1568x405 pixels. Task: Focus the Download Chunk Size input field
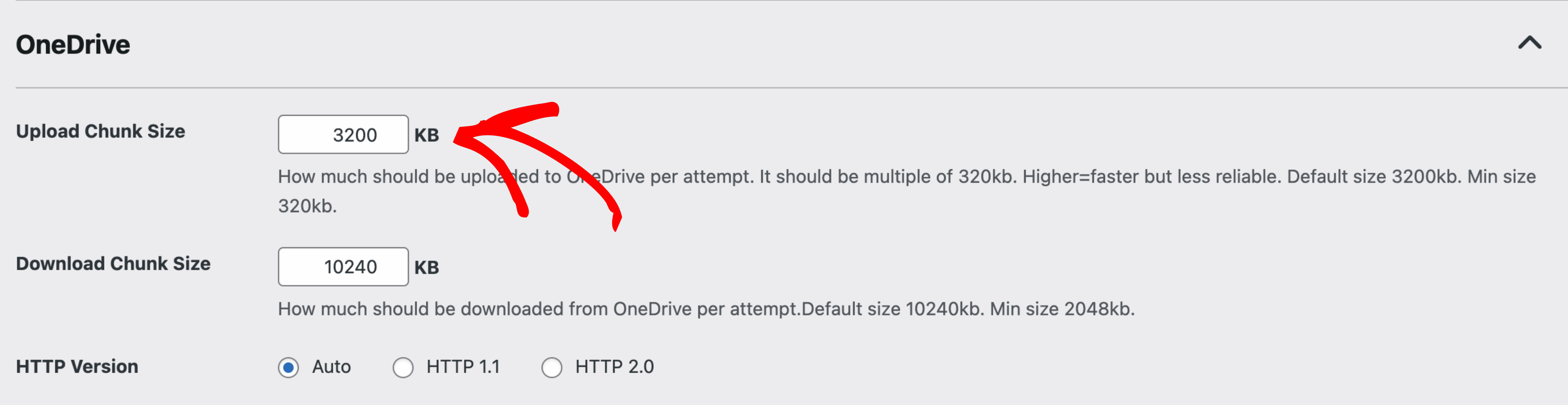coord(343,266)
